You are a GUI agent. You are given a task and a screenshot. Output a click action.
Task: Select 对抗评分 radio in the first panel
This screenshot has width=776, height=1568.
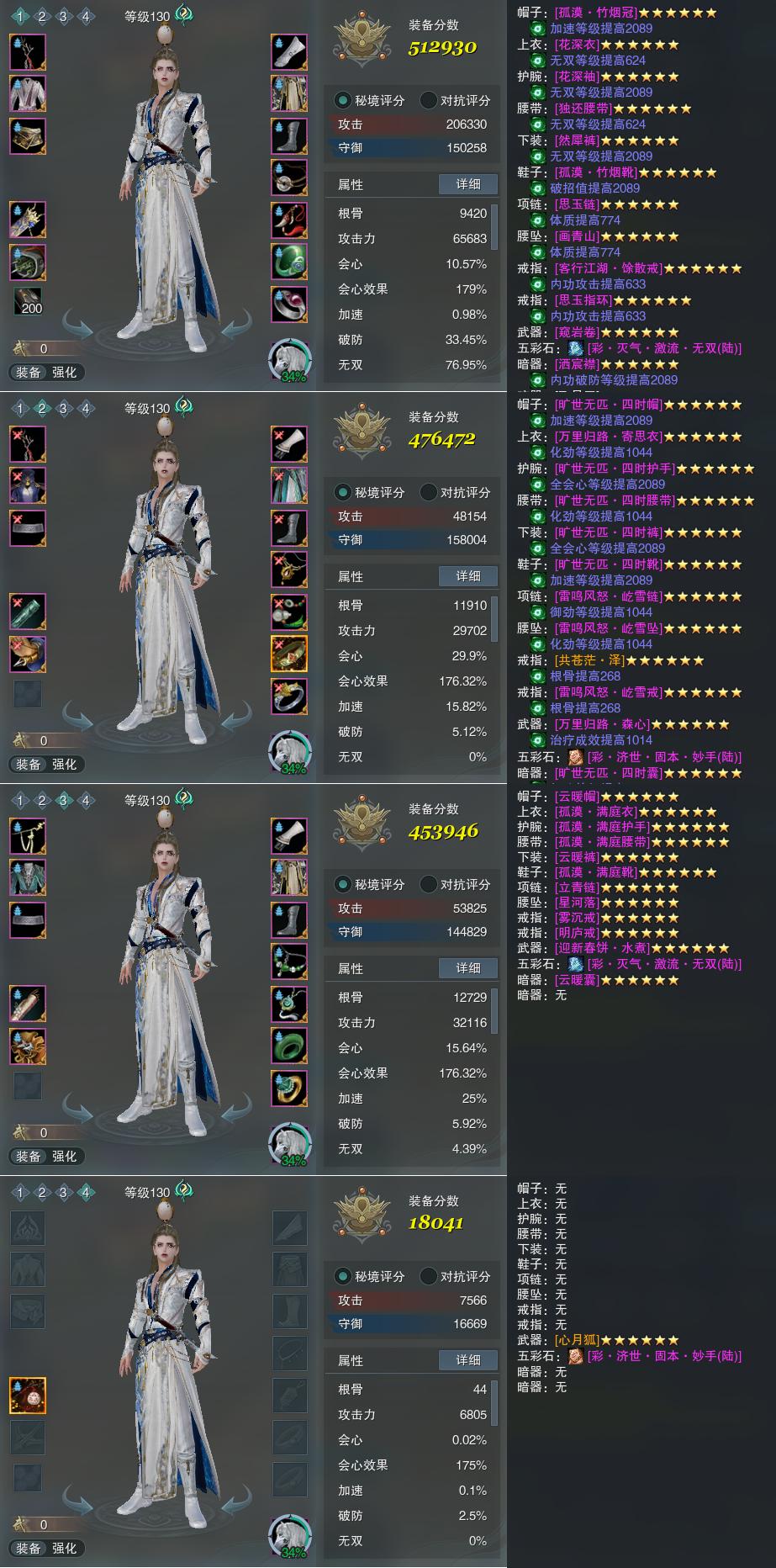[455, 100]
